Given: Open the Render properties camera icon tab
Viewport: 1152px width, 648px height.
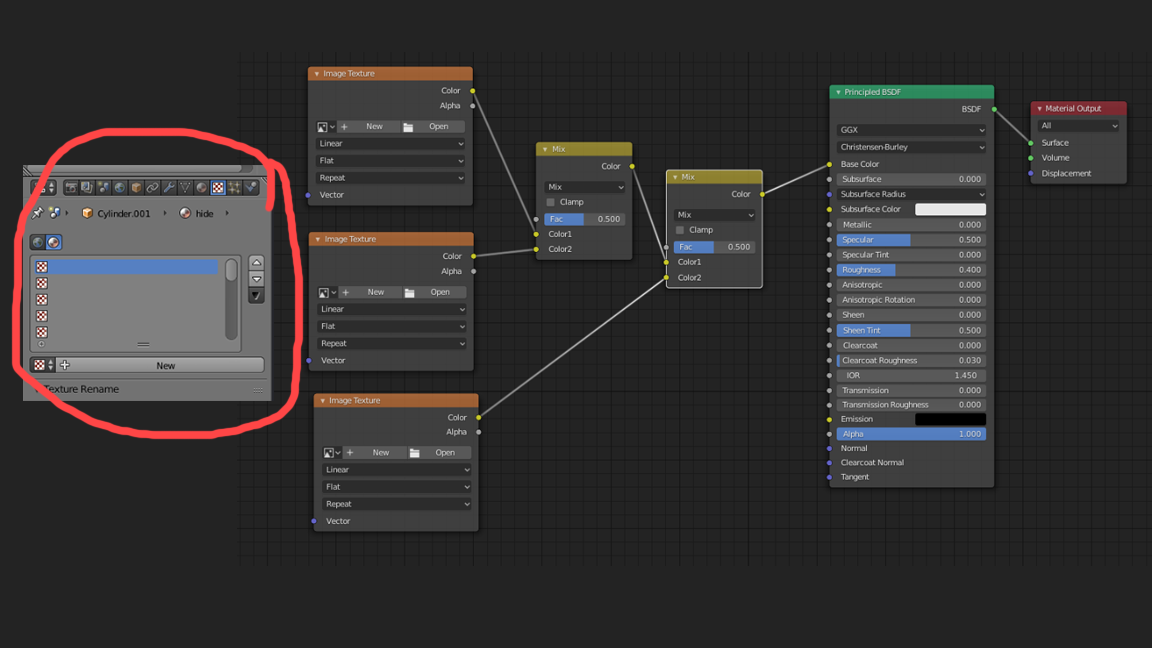Looking at the screenshot, I should [x=71, y=187].
